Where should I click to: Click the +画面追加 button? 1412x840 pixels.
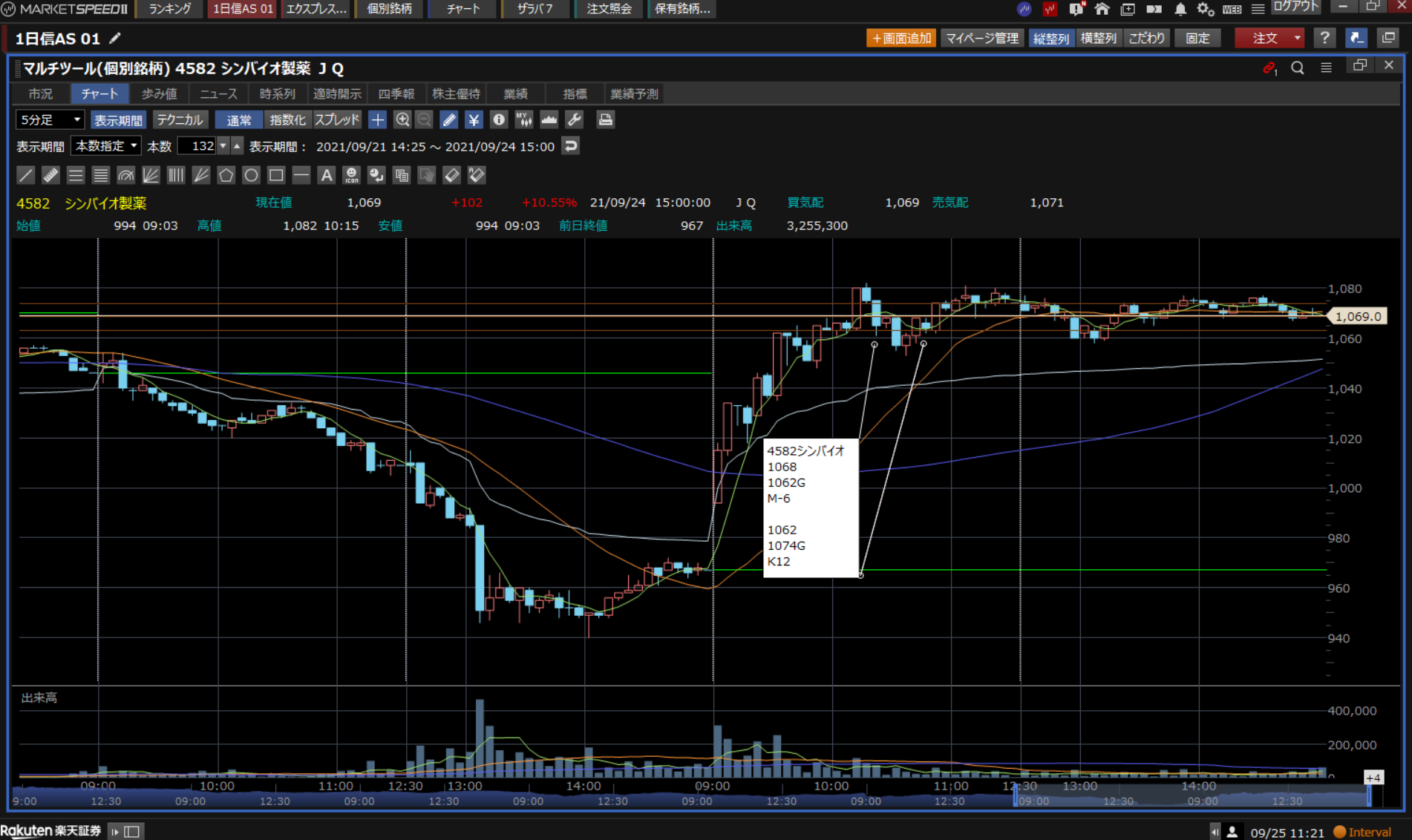pyautogui.click(x=901, y=38)
